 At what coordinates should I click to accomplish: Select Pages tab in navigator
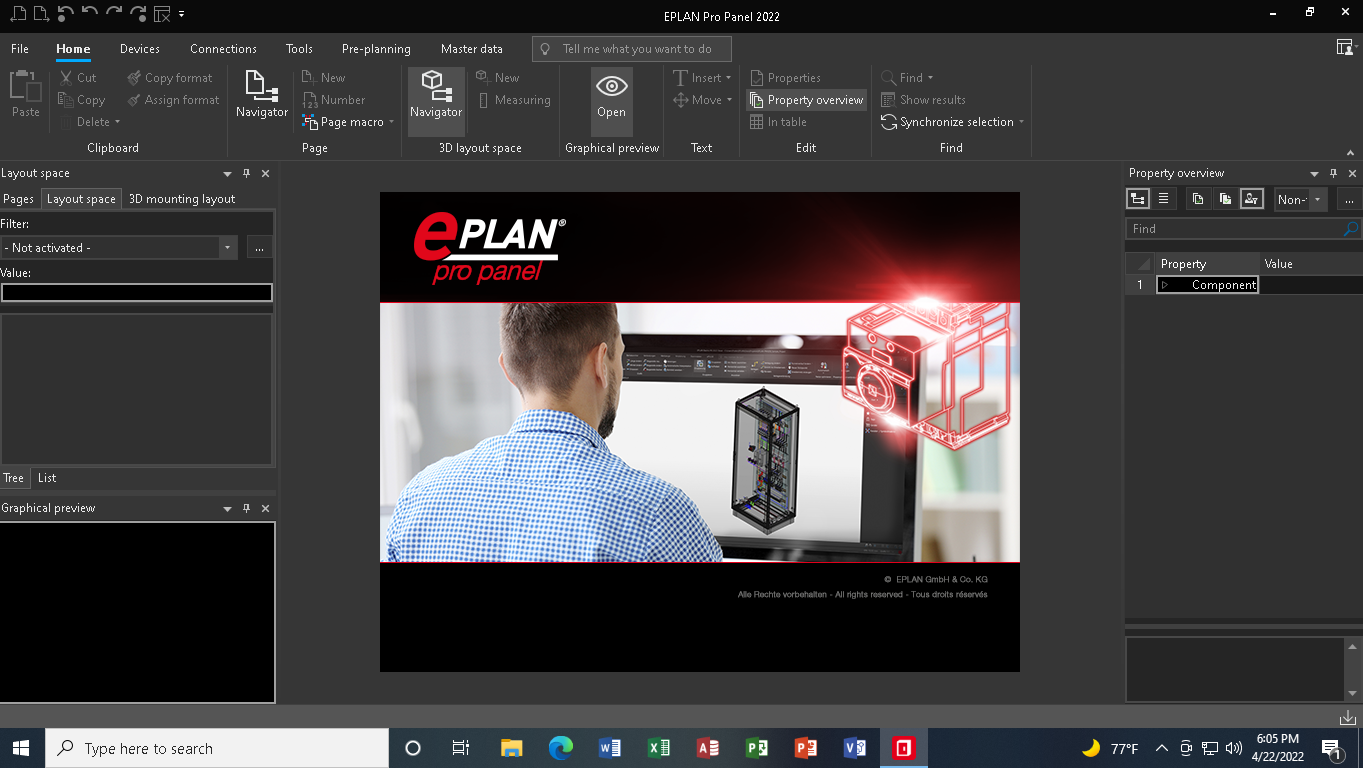pyautogui.click(x=19, y=199)
